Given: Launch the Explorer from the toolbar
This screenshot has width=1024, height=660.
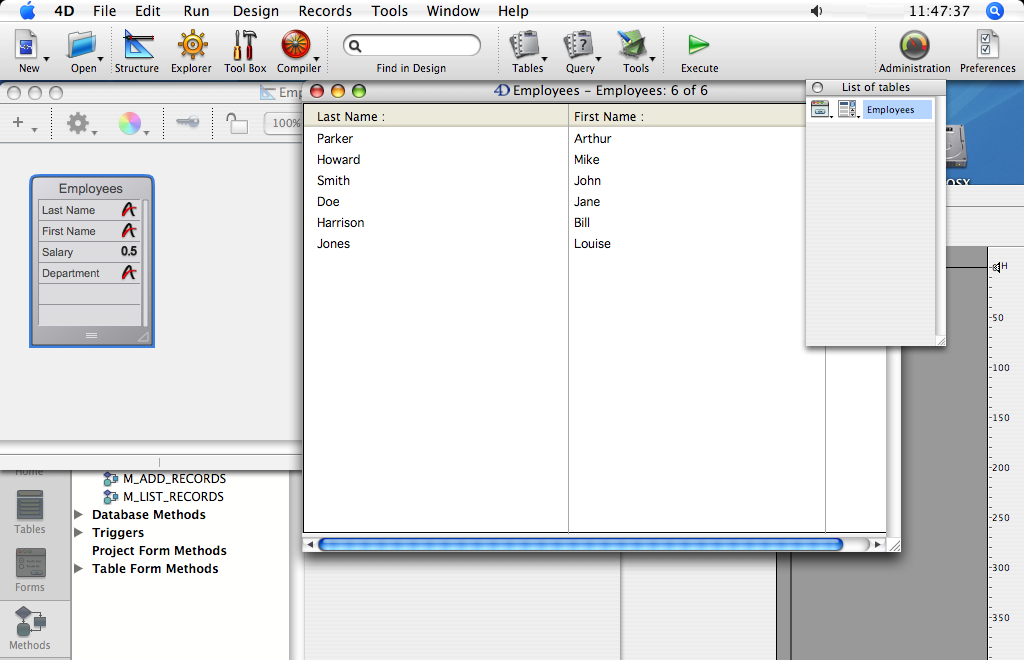Looking at the screenshot, I should click(190, 50).
